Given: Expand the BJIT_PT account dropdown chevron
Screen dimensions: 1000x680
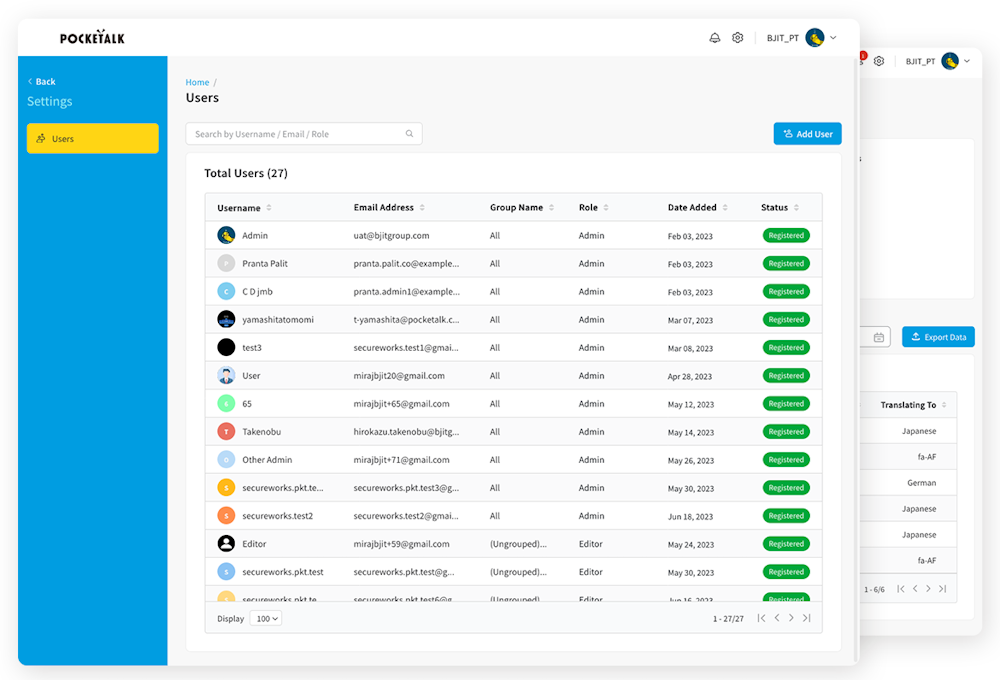Looking at the screenshot, I should 833,38.
